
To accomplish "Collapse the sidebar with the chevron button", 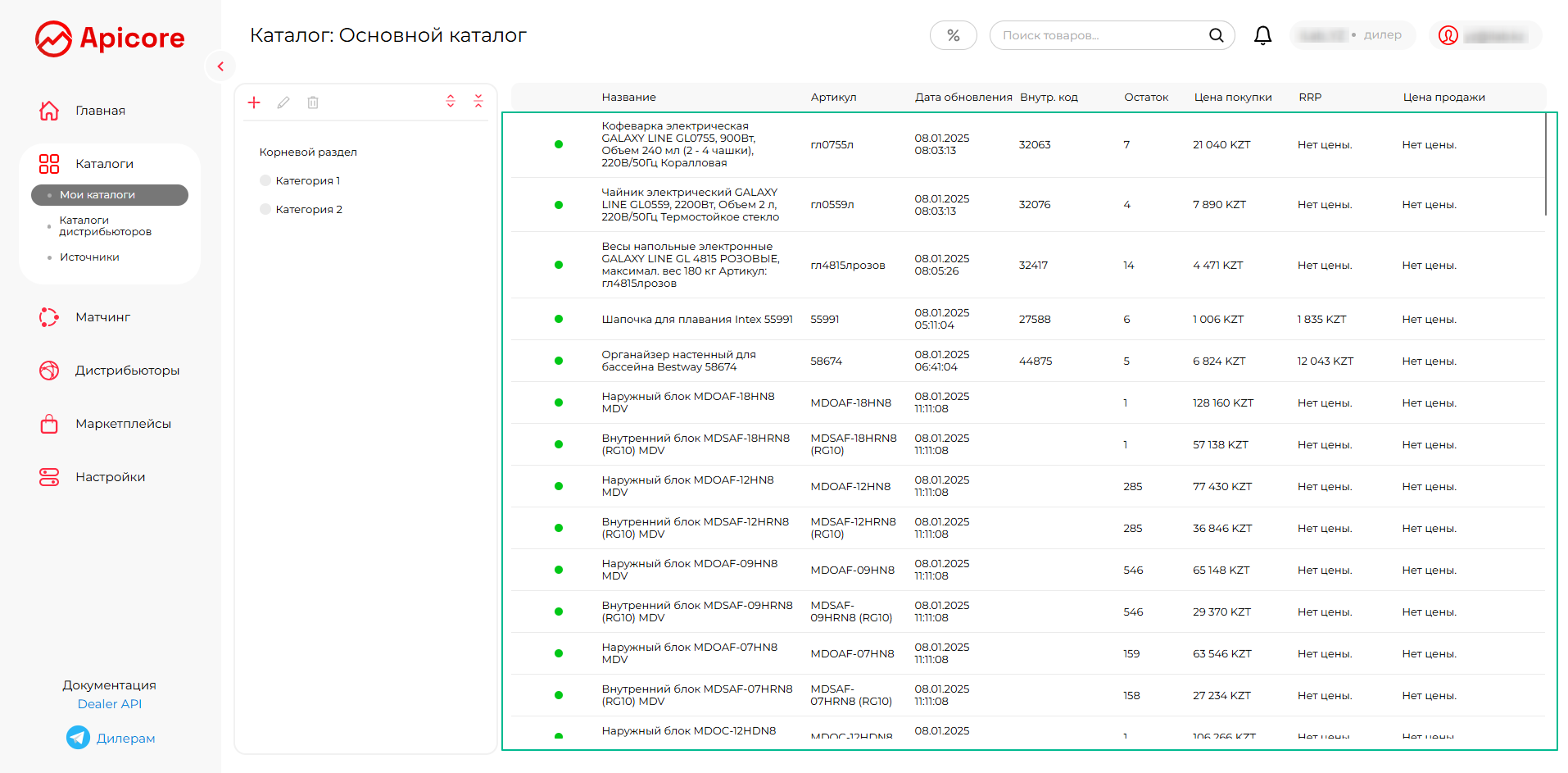I will click(x=220, y=66).
